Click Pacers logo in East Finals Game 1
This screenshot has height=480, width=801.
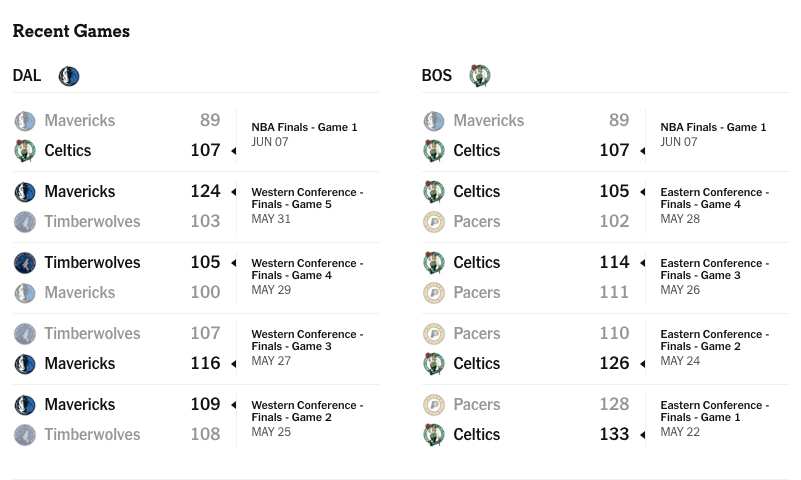(434, 404)
